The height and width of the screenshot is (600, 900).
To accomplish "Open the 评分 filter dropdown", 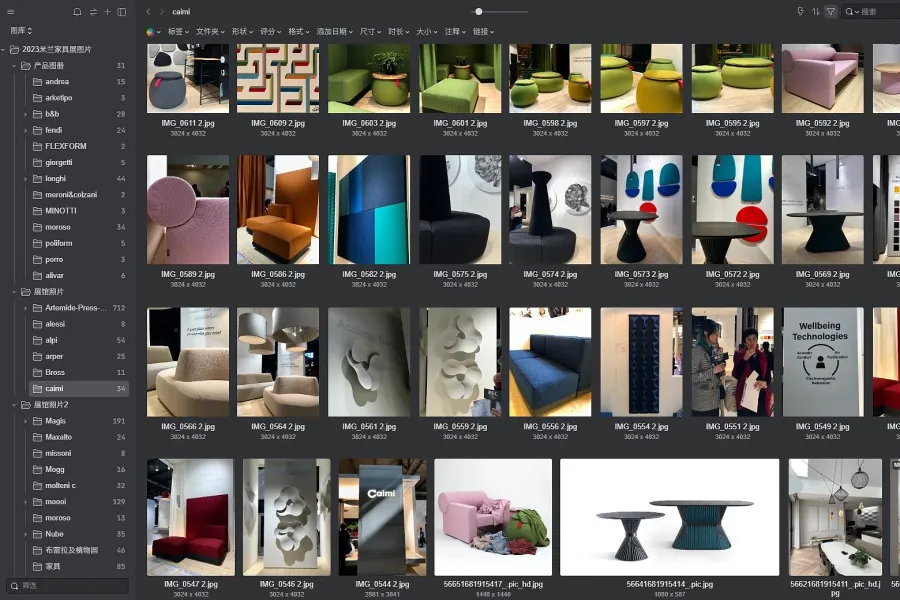I will 270,32.
